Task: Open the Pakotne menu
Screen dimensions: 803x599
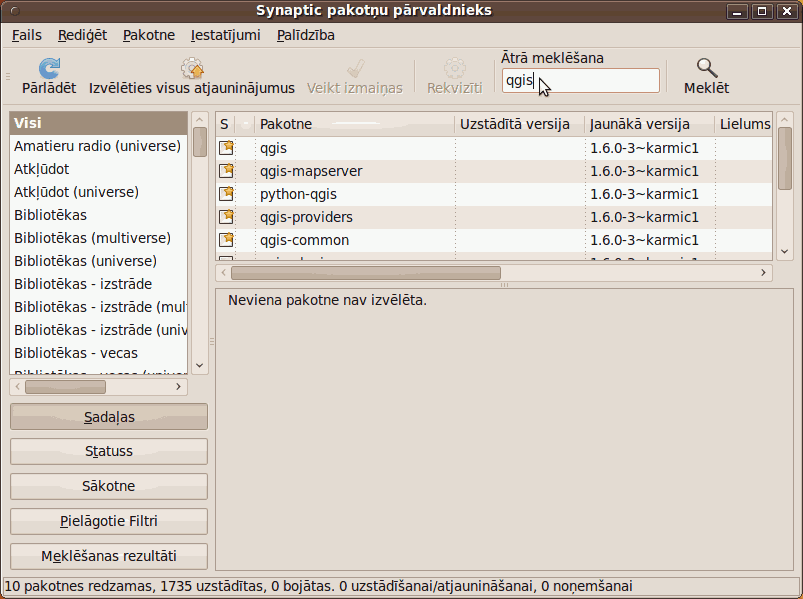Action: coord(149,35)
